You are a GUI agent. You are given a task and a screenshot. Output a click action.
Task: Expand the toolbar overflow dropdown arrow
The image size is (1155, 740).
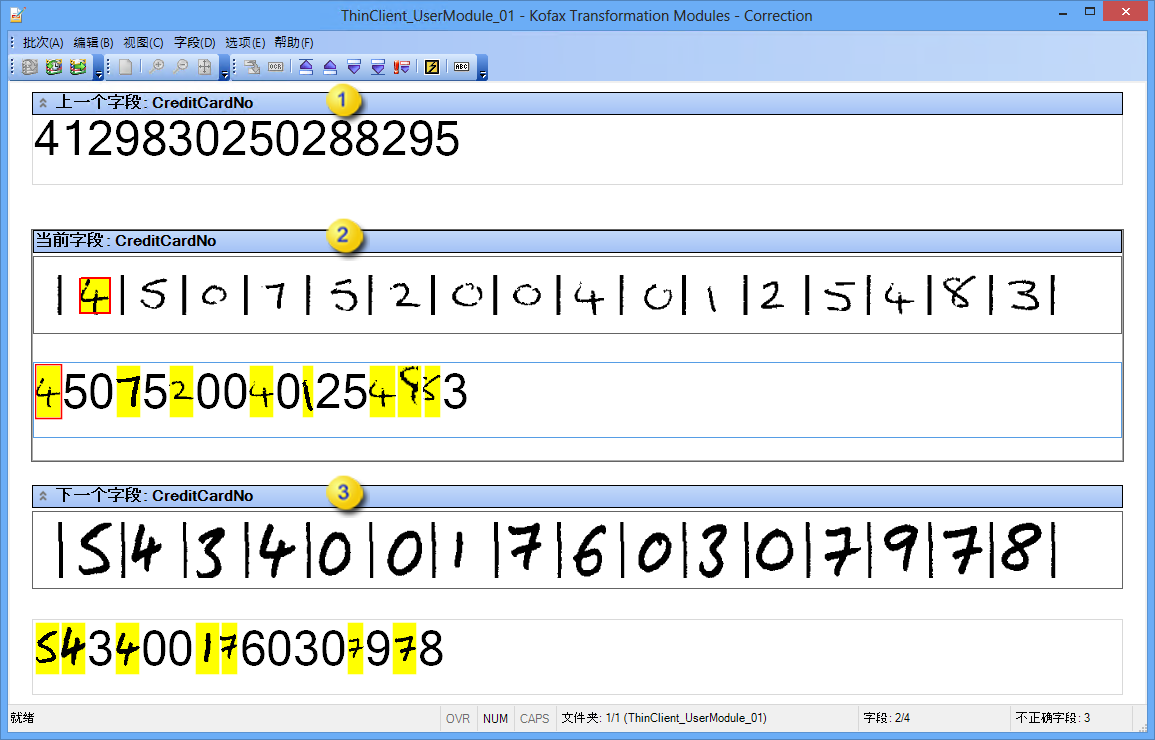point(483,72)
